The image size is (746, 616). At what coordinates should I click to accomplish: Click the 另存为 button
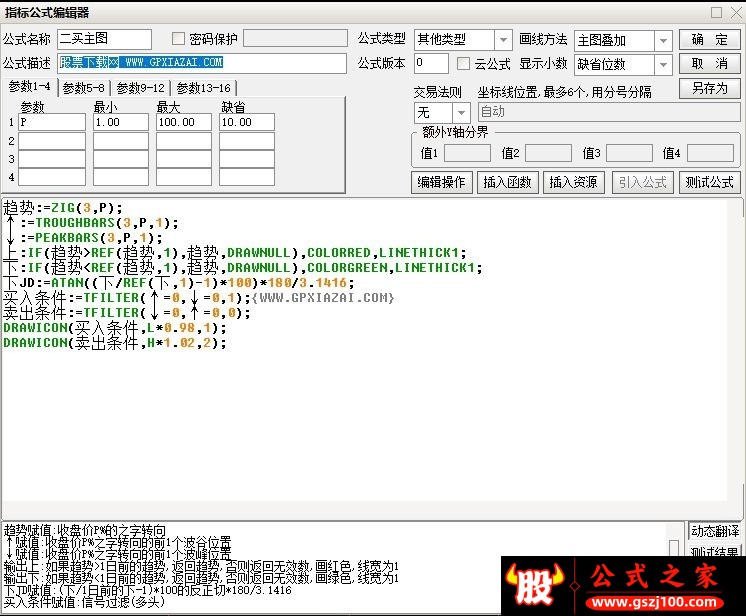(709, 88)
